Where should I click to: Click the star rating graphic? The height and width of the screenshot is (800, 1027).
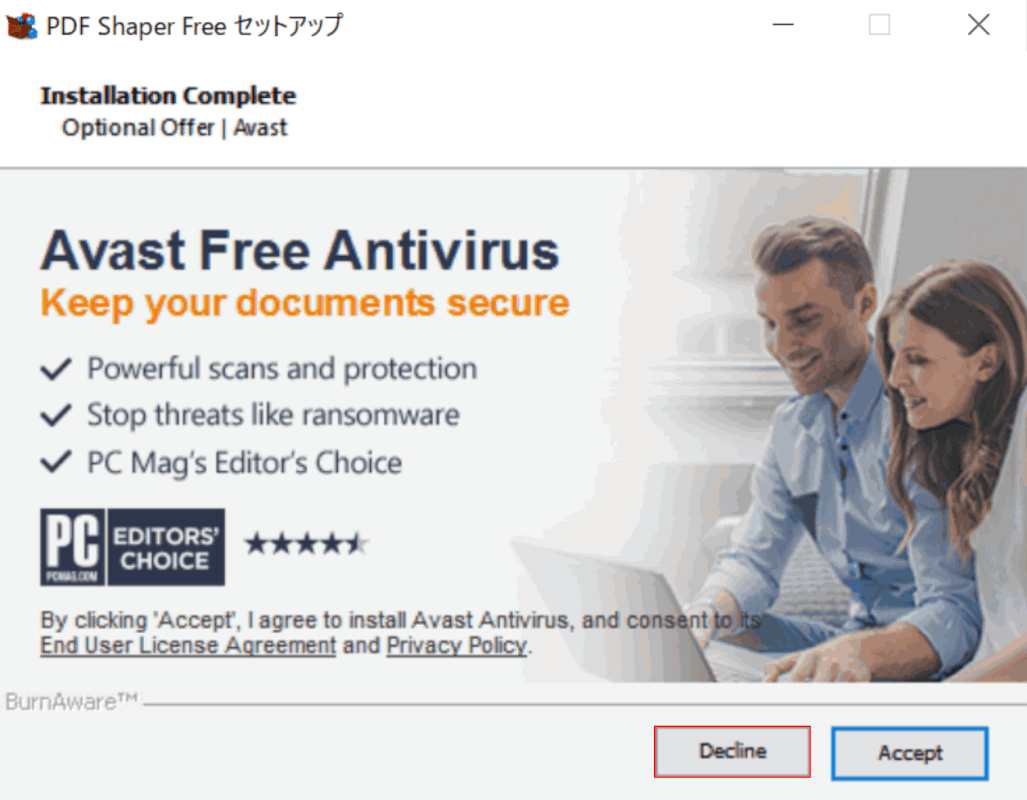click(x=306, y=544)
